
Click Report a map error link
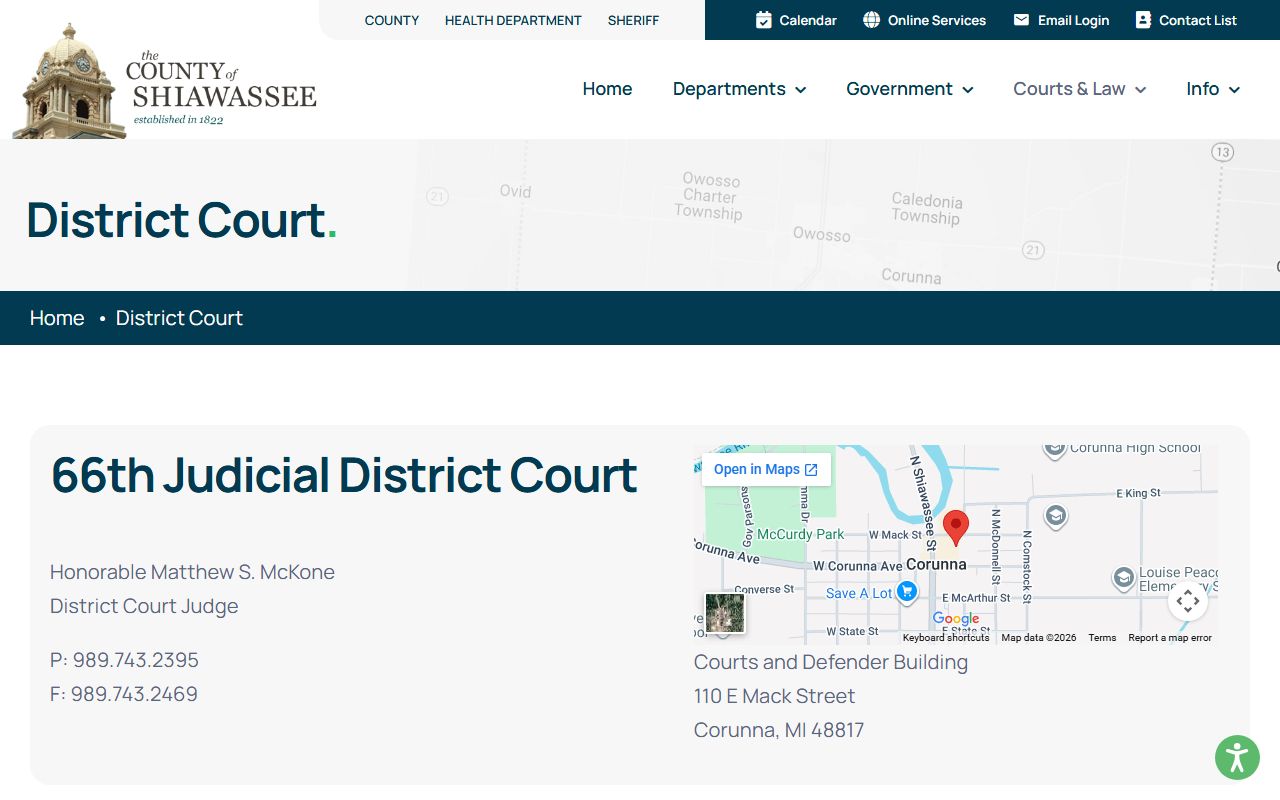(x=1170, y=638)
